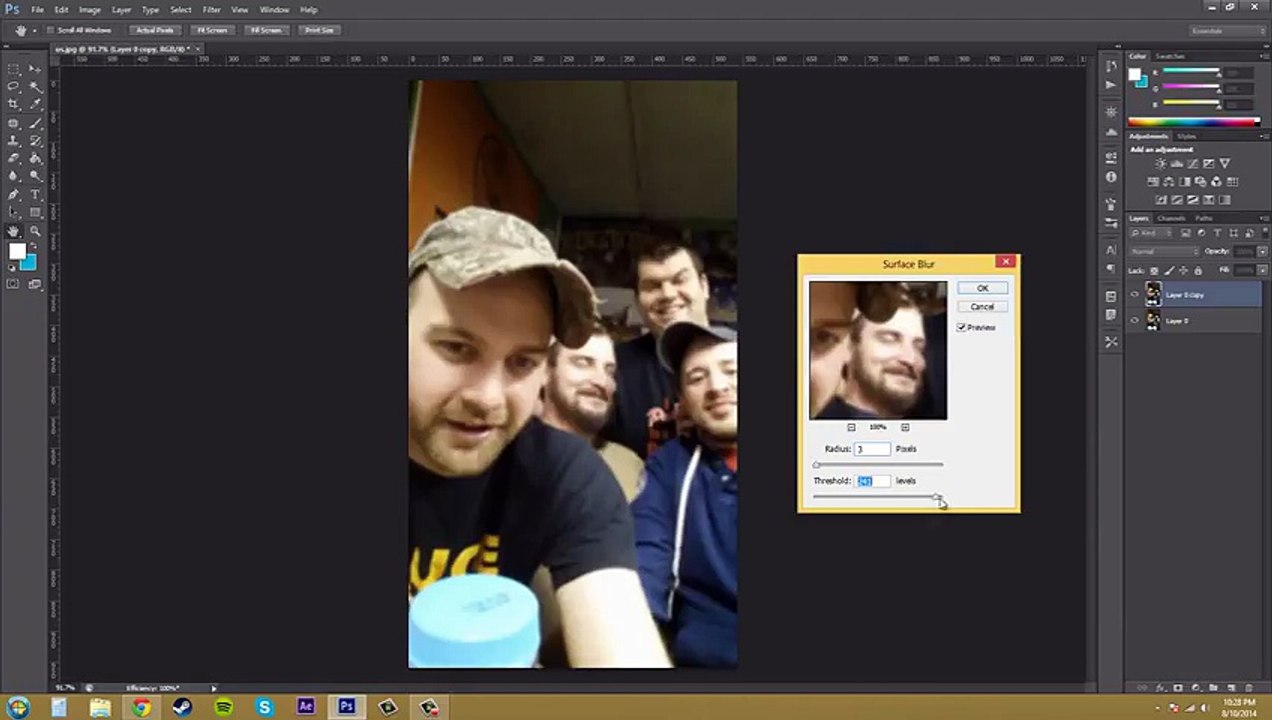This screenshot has height=720, width=1272.
Task: Click the Threshold levels input field
Action: (x=871, y=481)
